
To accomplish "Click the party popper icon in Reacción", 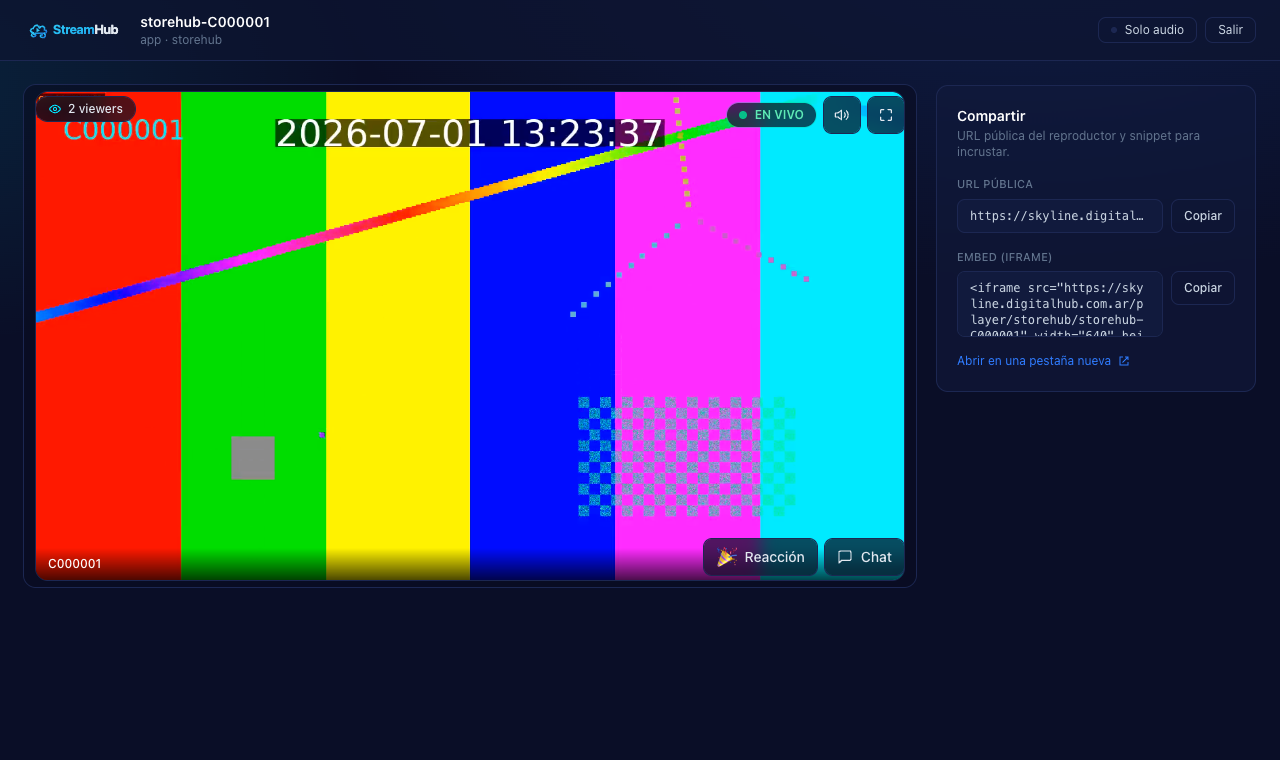I will [x=727, y=557].
